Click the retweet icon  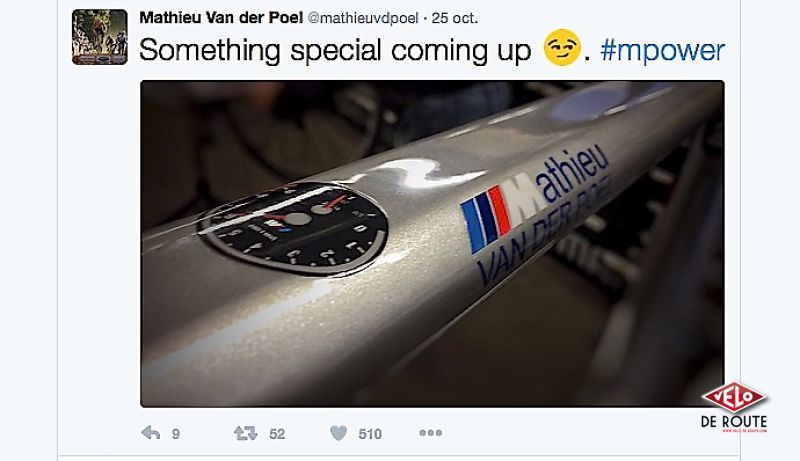tap(245, 433)
